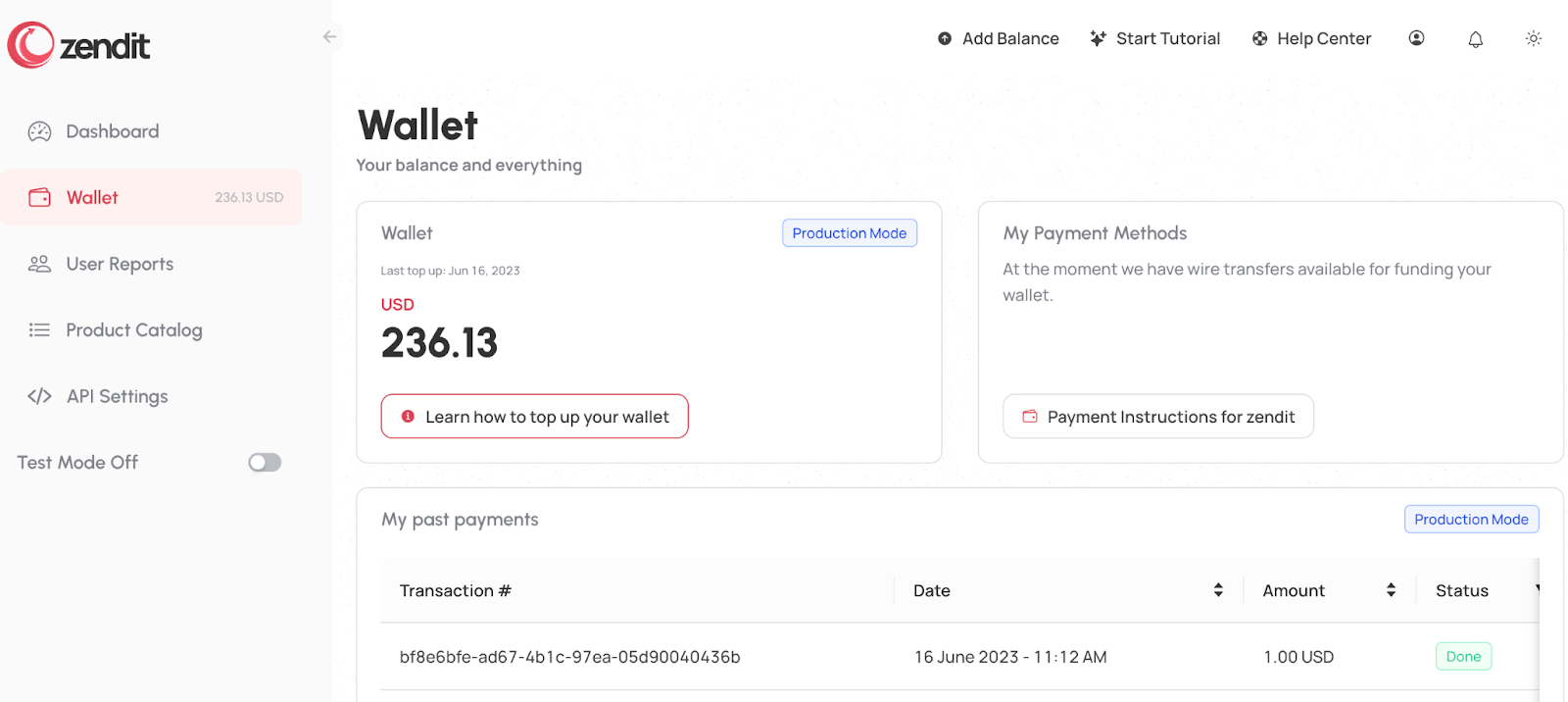1568x702 pixels.
Task: Collapse the sidebar with the left arrow
Action: tap(329, 35)
